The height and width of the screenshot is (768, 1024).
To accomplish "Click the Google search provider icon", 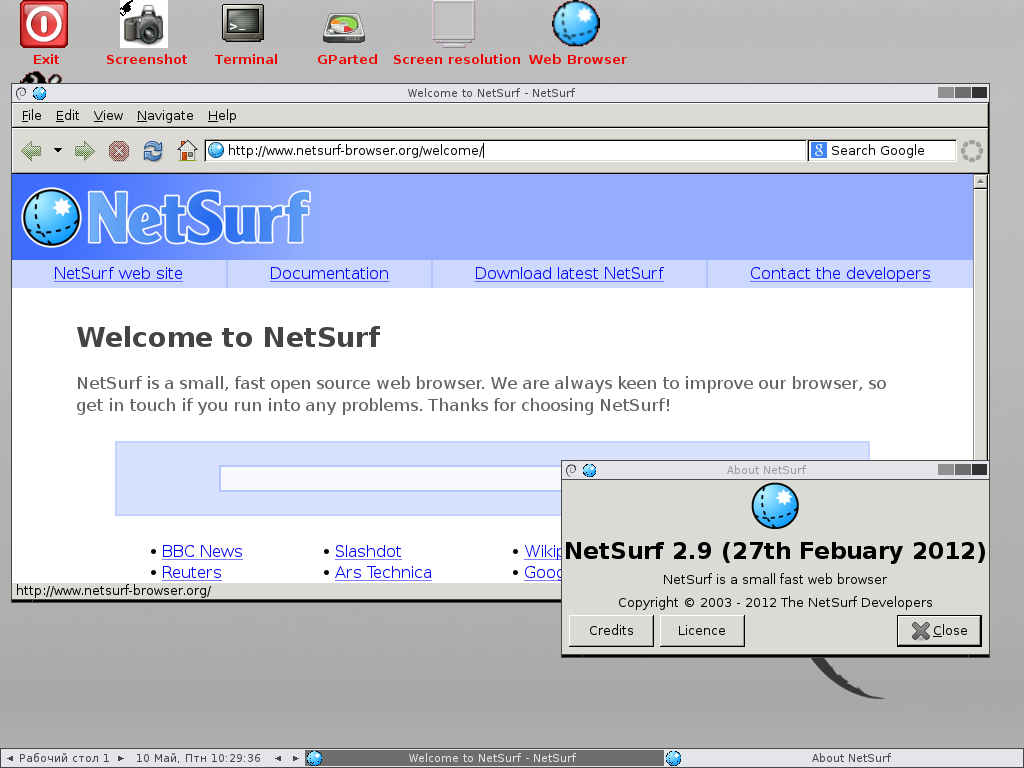I will pos(818,151).
